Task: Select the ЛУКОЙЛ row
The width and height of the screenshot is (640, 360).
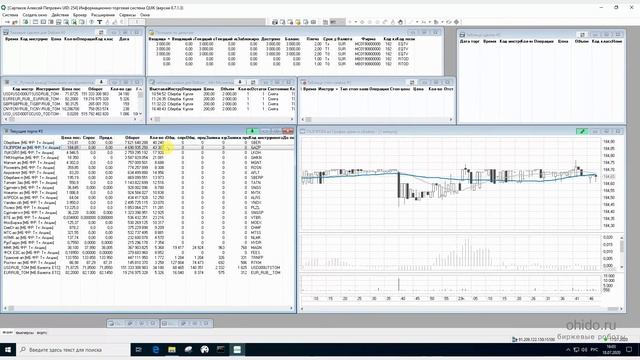Action: [148, 152]
